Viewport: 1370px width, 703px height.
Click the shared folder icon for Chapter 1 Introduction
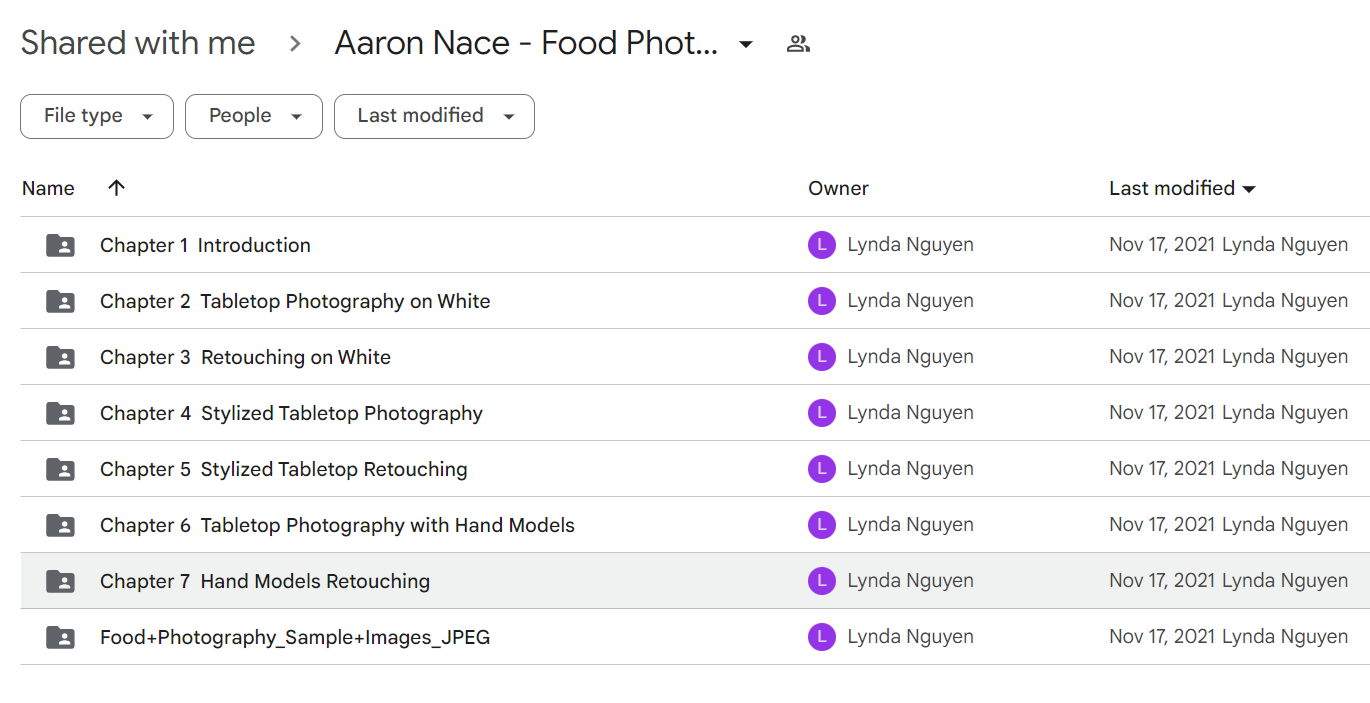point(61,245)
